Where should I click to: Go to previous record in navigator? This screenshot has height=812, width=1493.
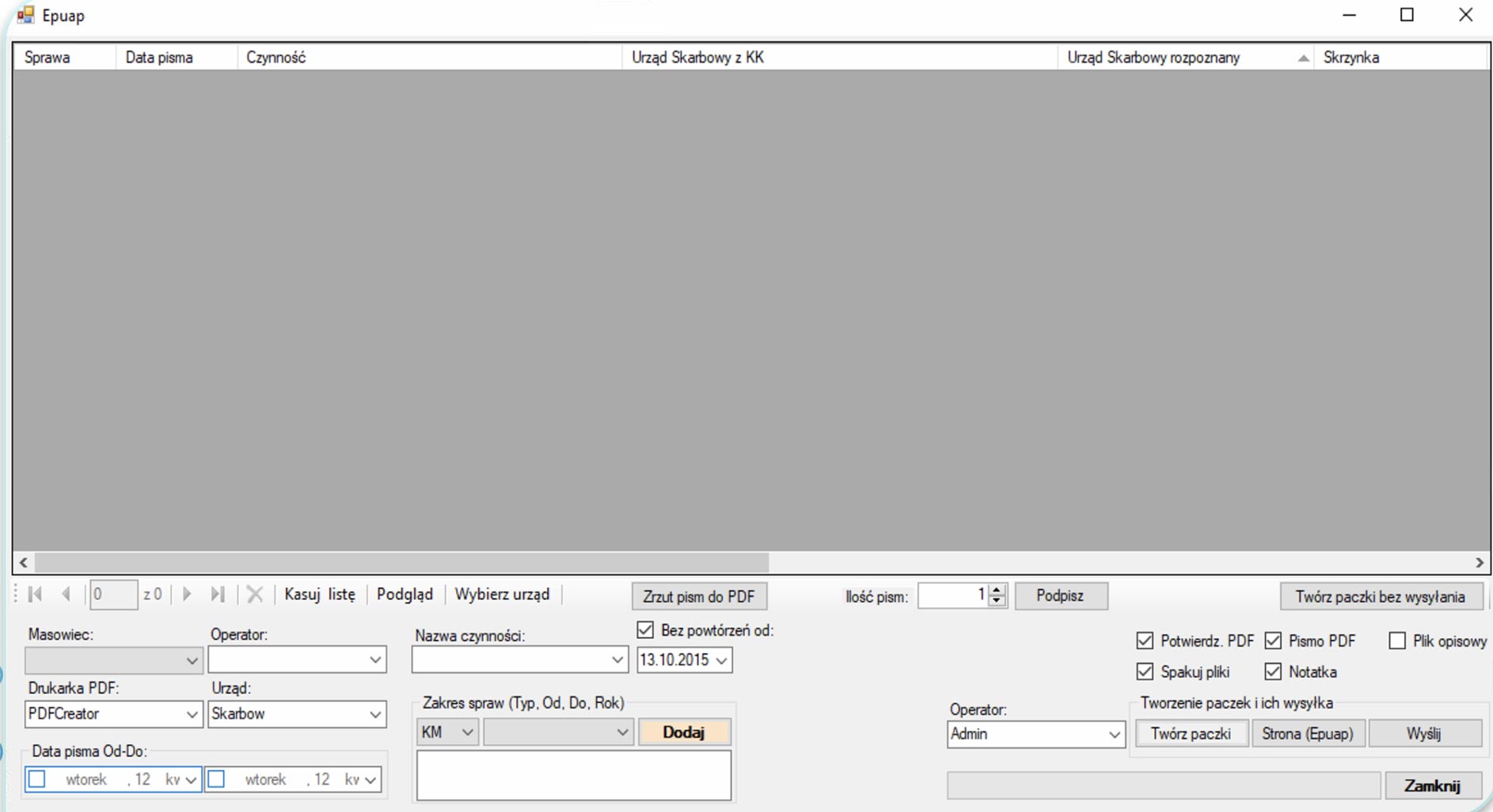[66, 594]
